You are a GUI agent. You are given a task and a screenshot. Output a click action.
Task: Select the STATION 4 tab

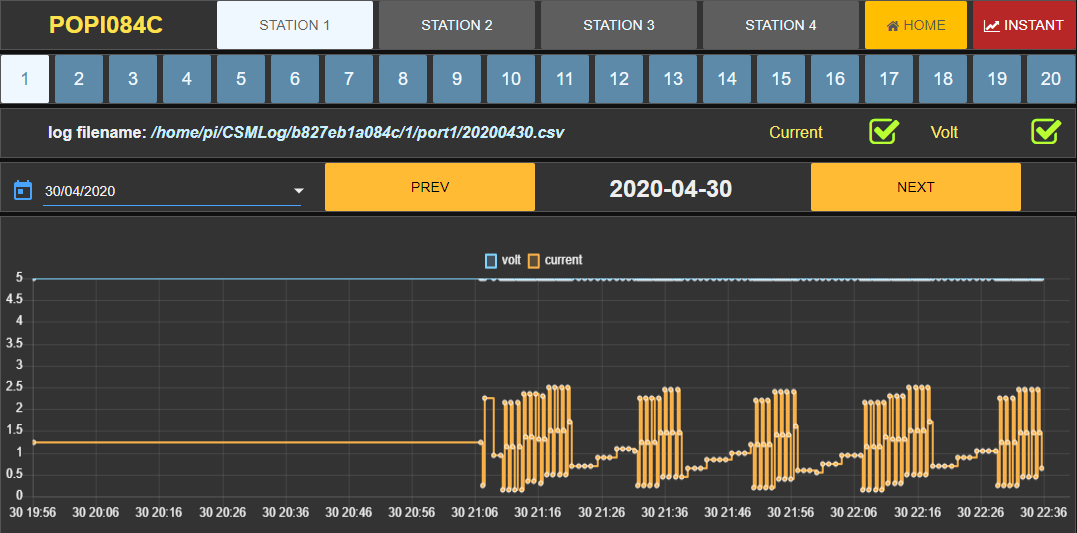coord(780,25)
